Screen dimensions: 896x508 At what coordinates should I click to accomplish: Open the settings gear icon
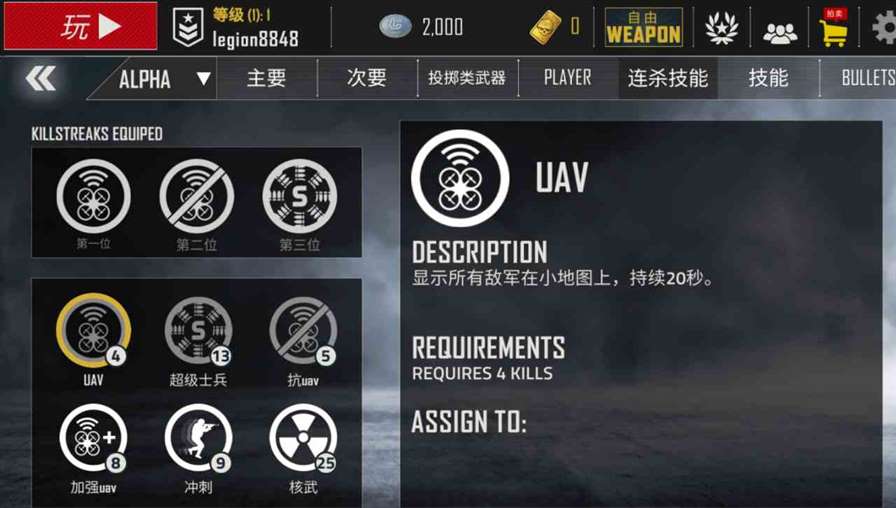click(885, 27)
